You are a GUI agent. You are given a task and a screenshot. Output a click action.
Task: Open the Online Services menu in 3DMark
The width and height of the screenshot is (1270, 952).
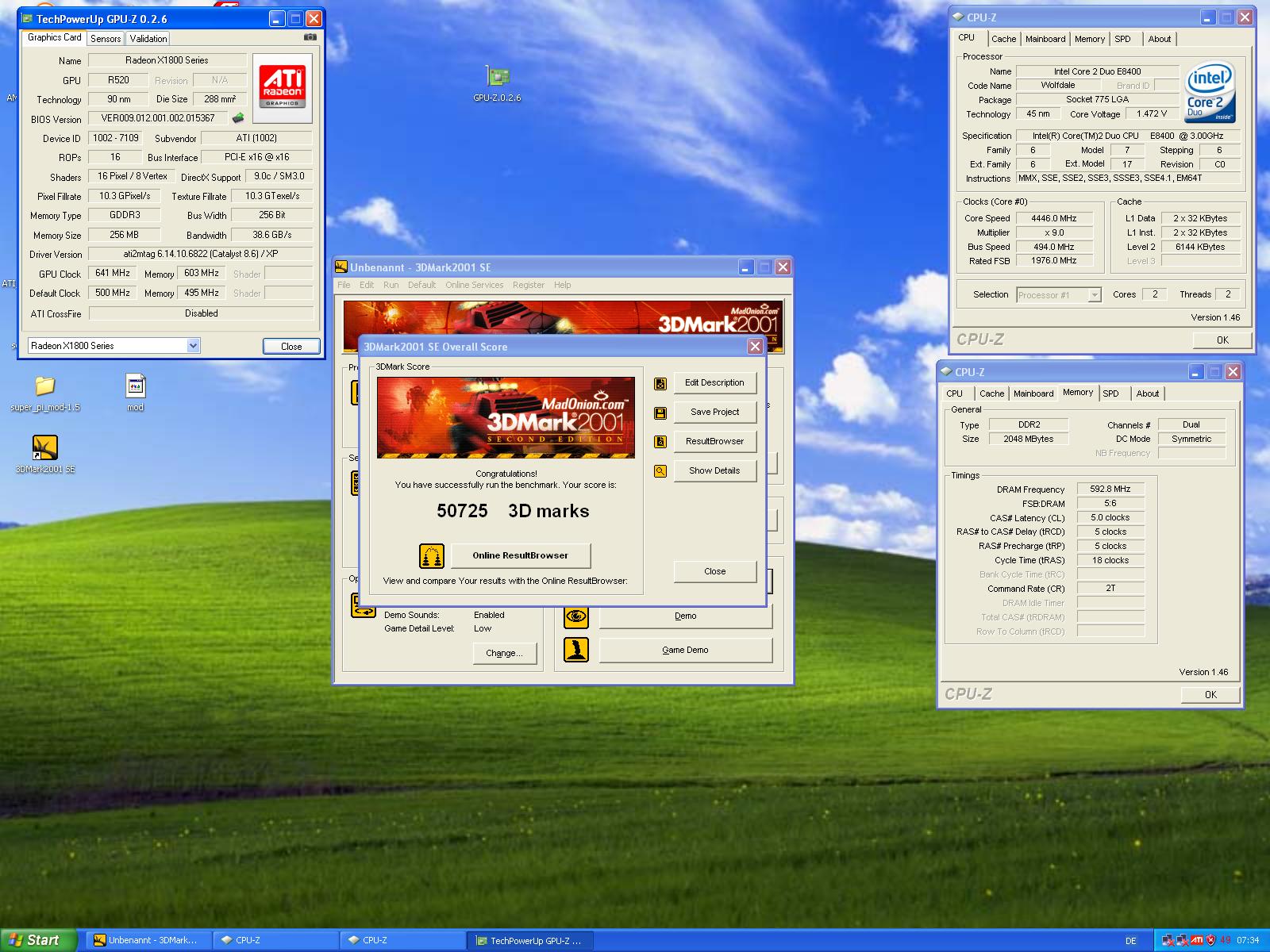click(x=474, y=285)
